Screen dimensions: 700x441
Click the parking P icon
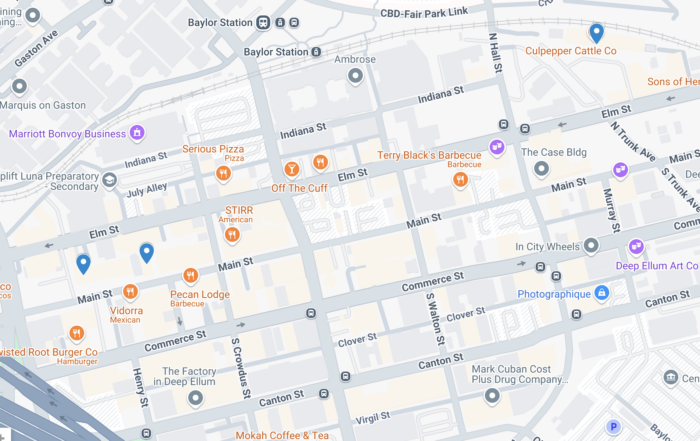tap(613, 427)
